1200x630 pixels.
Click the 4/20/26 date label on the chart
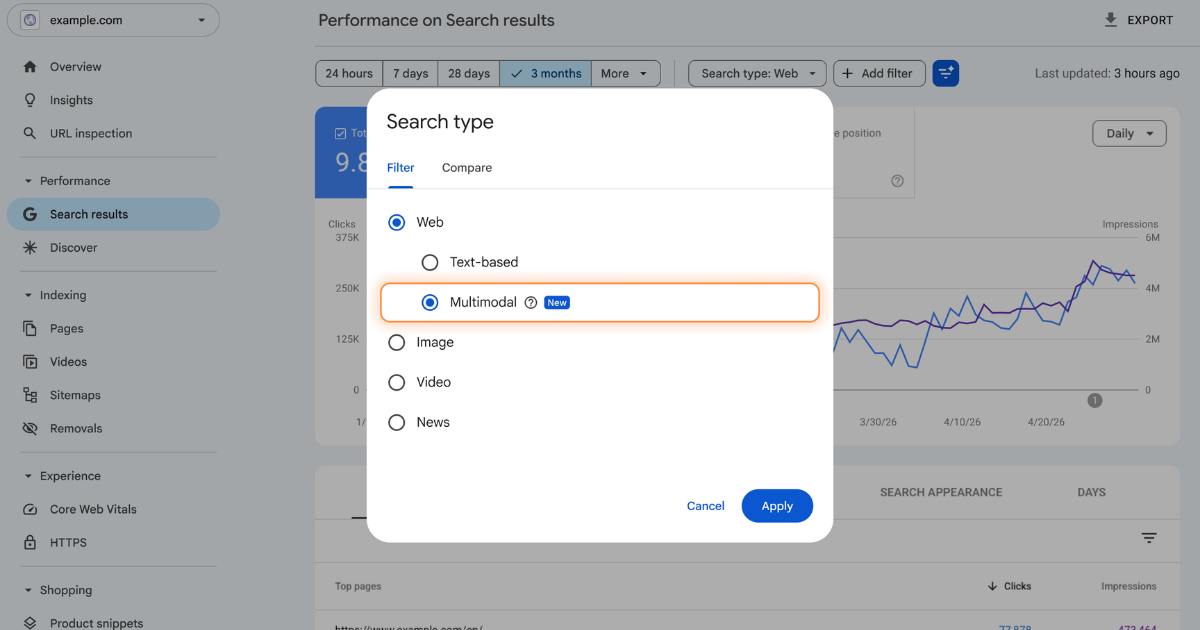(1046, 422)
